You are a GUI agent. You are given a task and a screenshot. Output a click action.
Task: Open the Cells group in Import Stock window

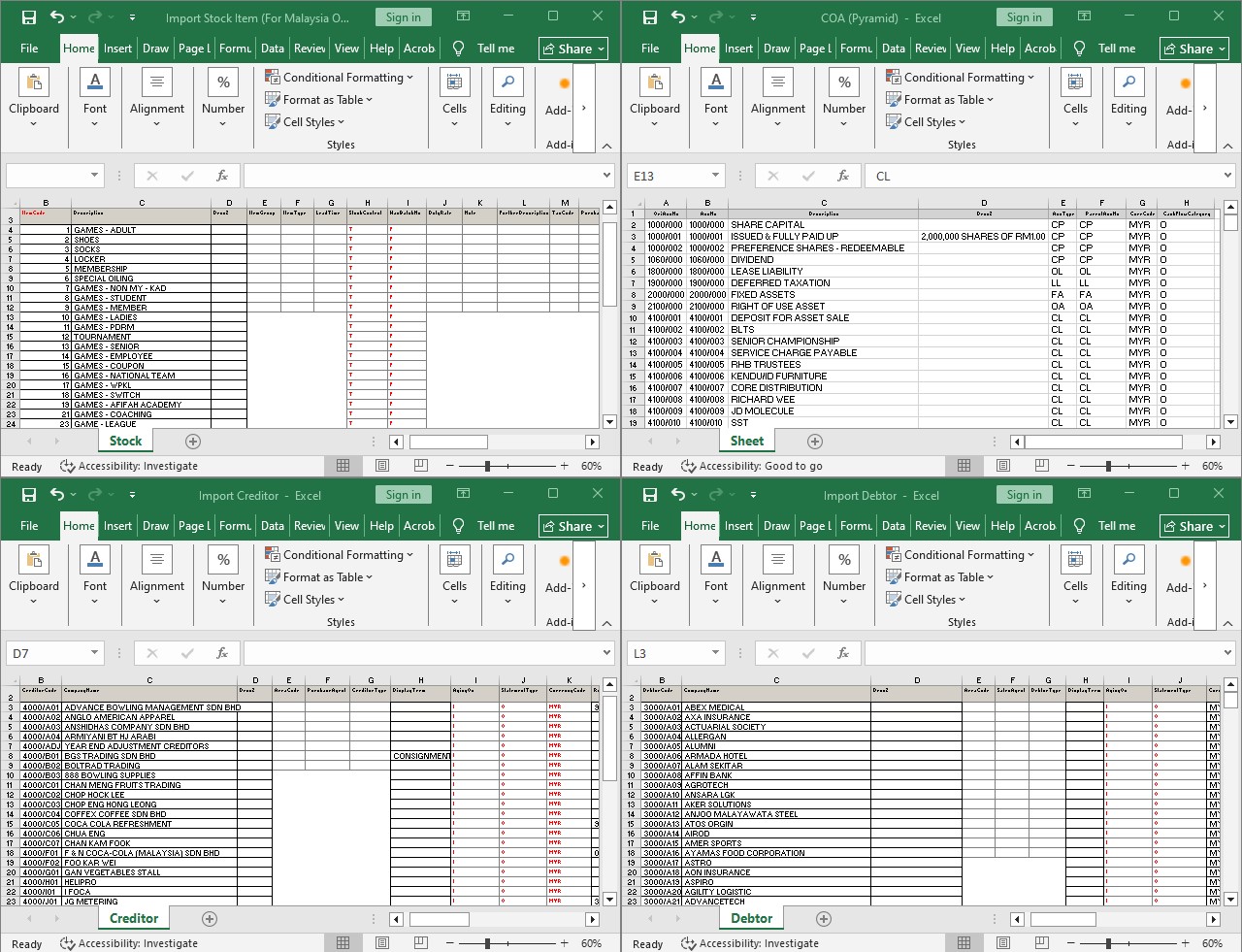coord(454,97)
